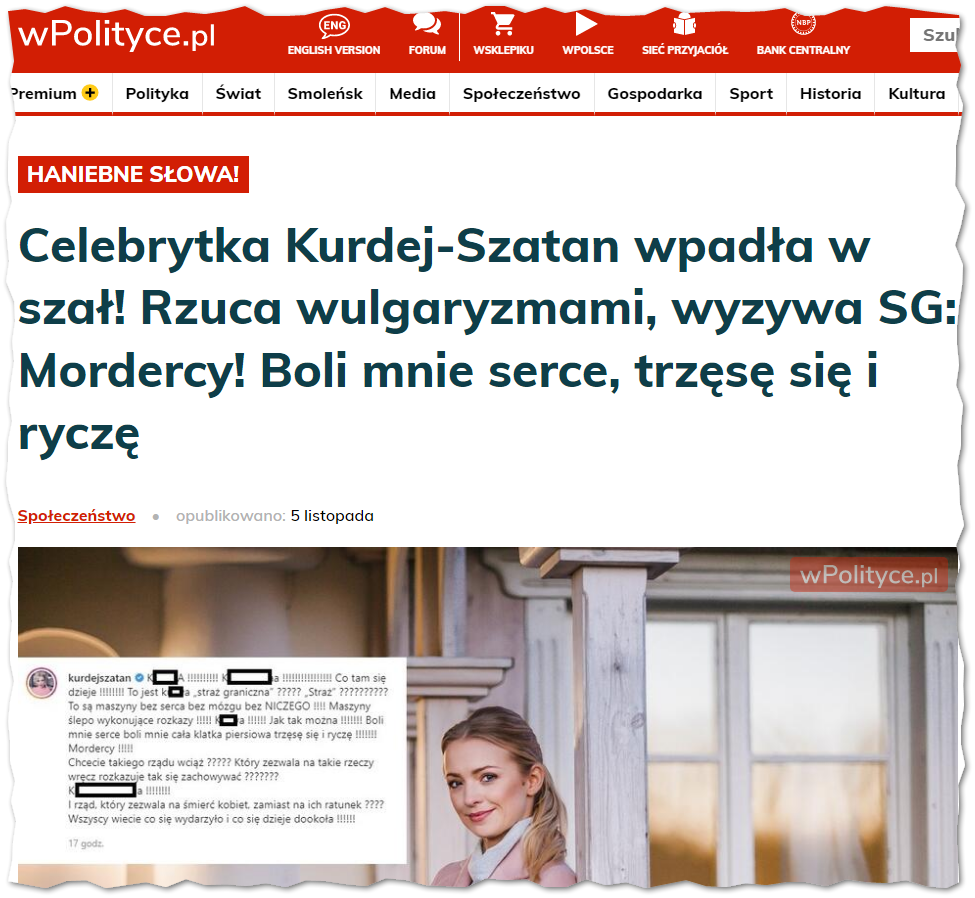Image resolution: width=975 pixels, height=898 pixels.
Task: Click the WPOLSCE label in header
Action: pos(588,50)
